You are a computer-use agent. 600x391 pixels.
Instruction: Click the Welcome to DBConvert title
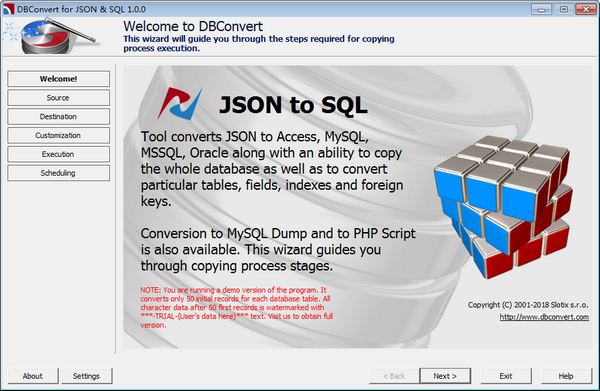tap(193, 26)
